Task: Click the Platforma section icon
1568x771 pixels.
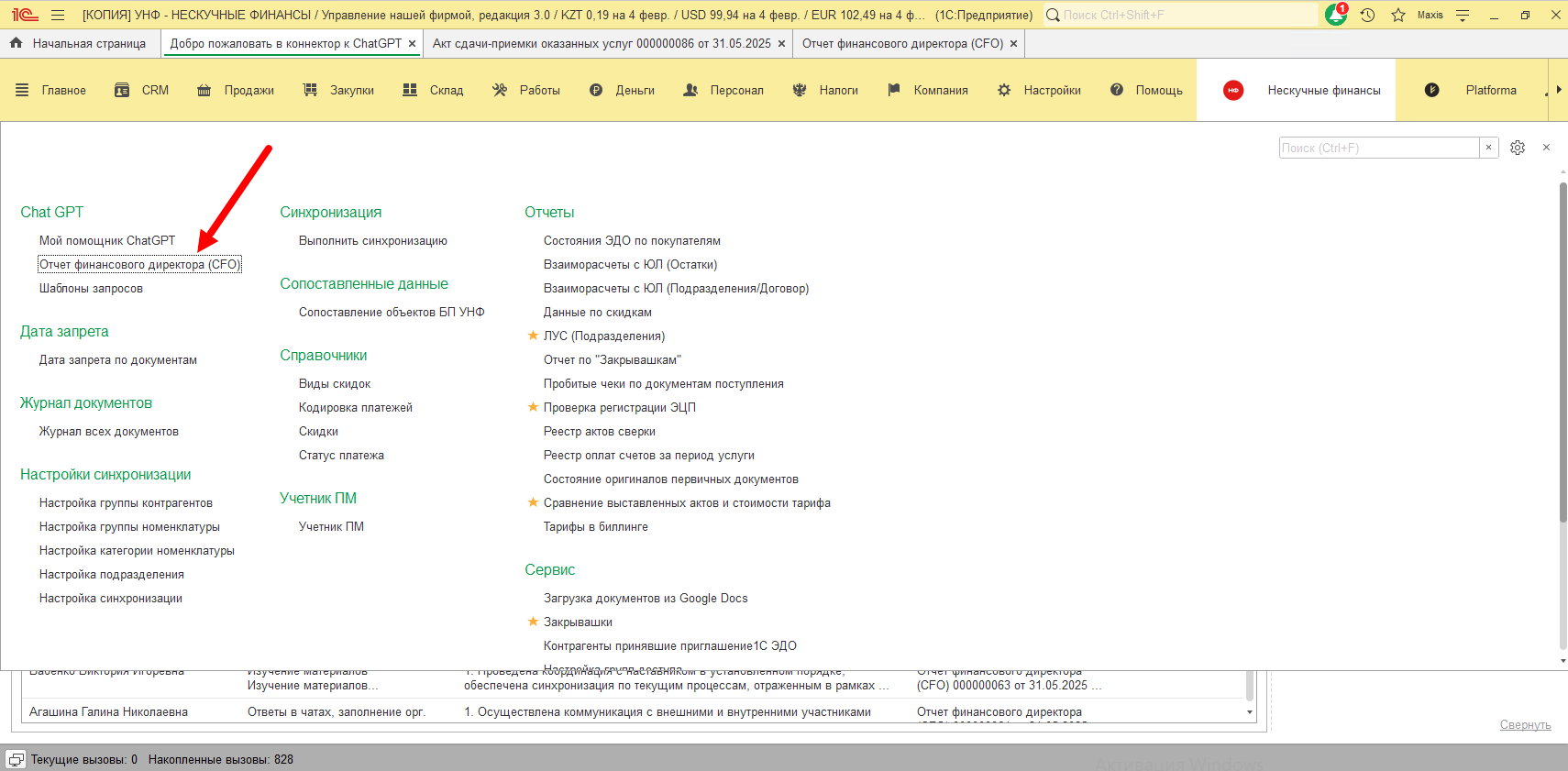Action: (x=1431, y=90)
